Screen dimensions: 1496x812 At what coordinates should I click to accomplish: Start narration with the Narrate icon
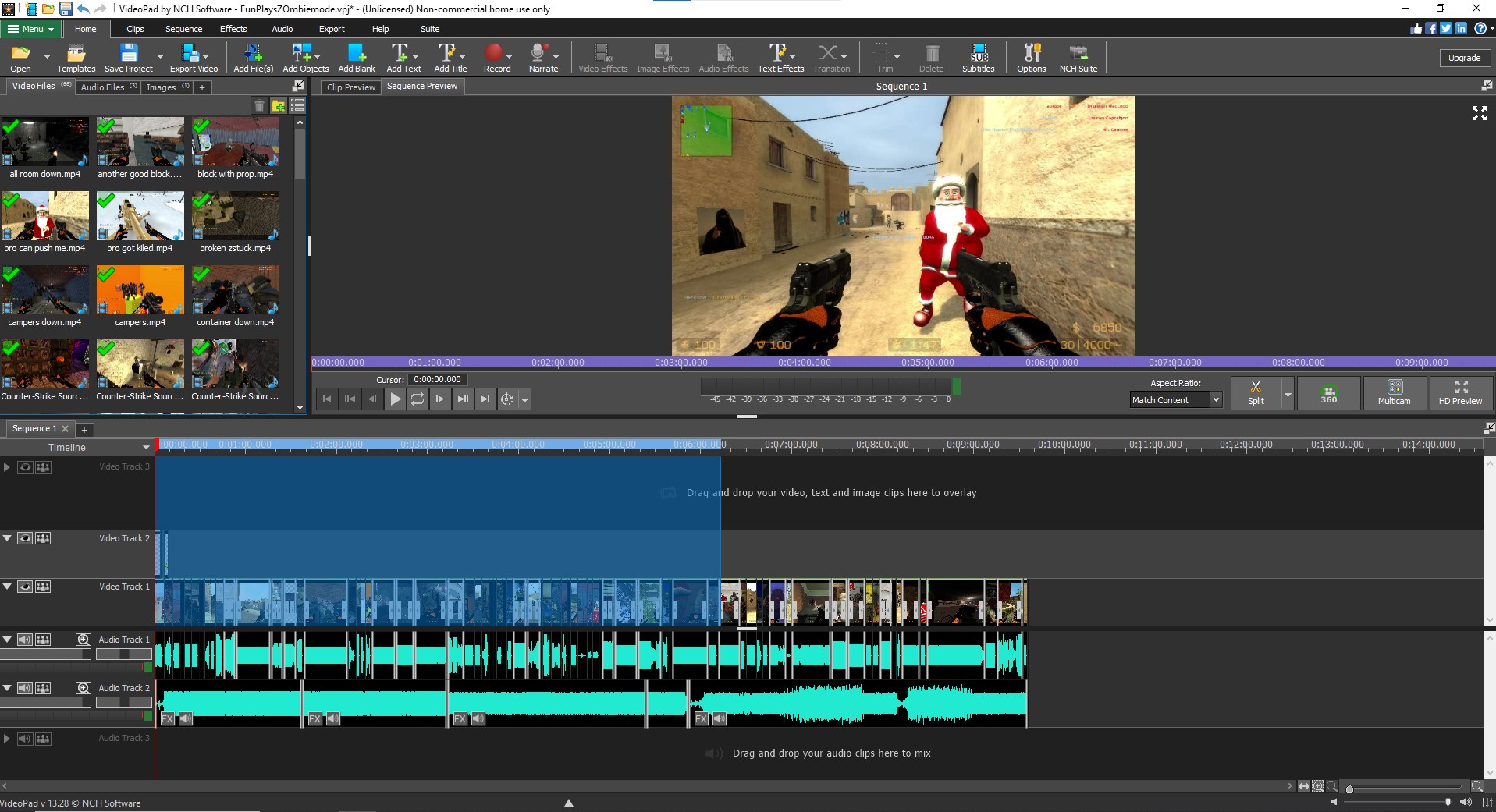(538, 53)
